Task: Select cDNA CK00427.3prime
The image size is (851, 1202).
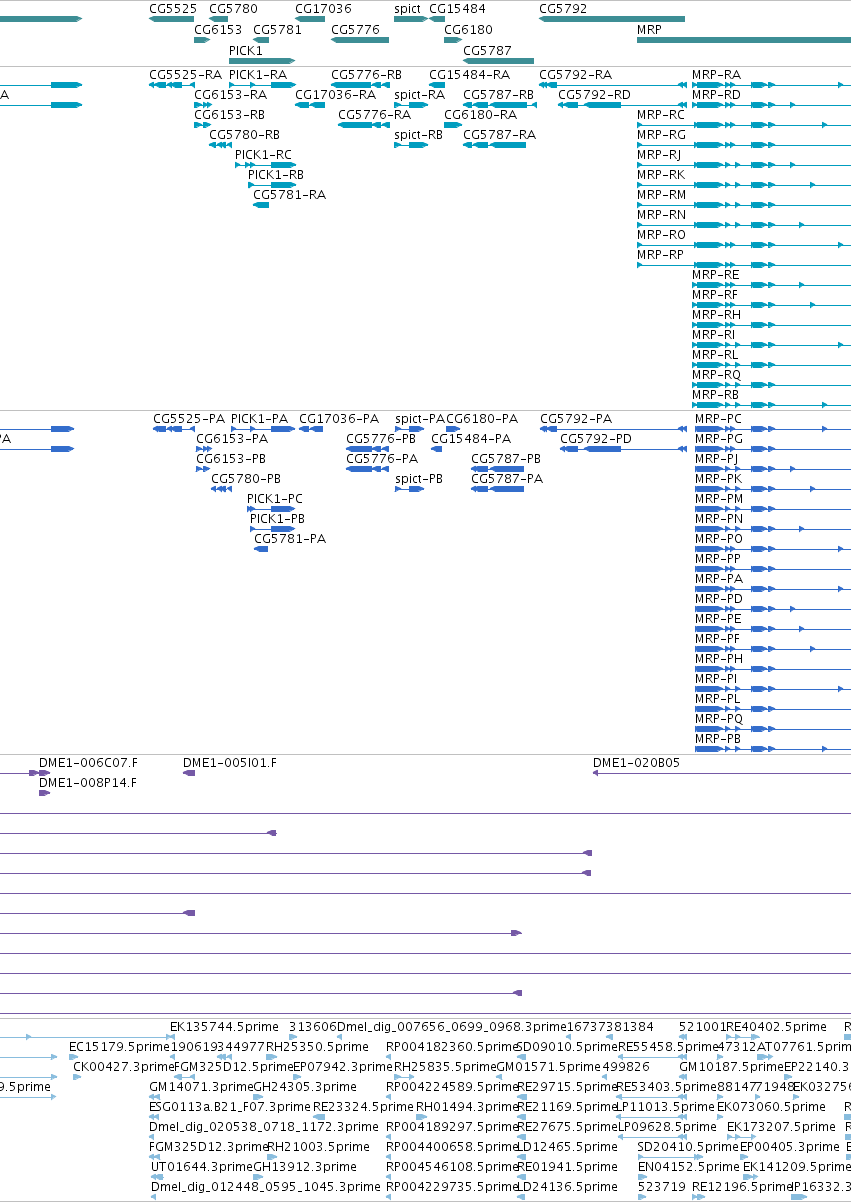Action: pos(124,1067)
